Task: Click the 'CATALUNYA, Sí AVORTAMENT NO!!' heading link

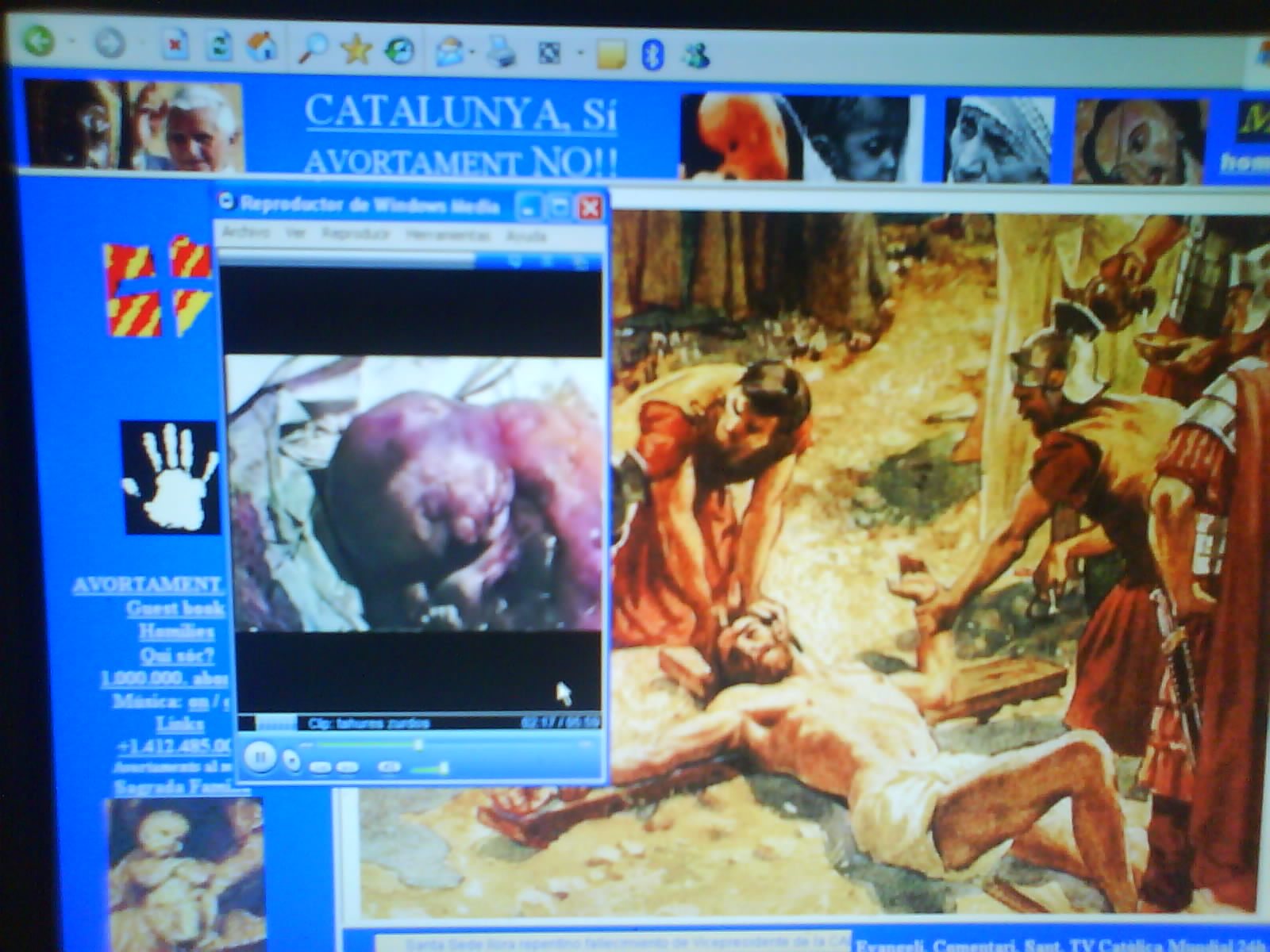Action: (x=460, y=136)
